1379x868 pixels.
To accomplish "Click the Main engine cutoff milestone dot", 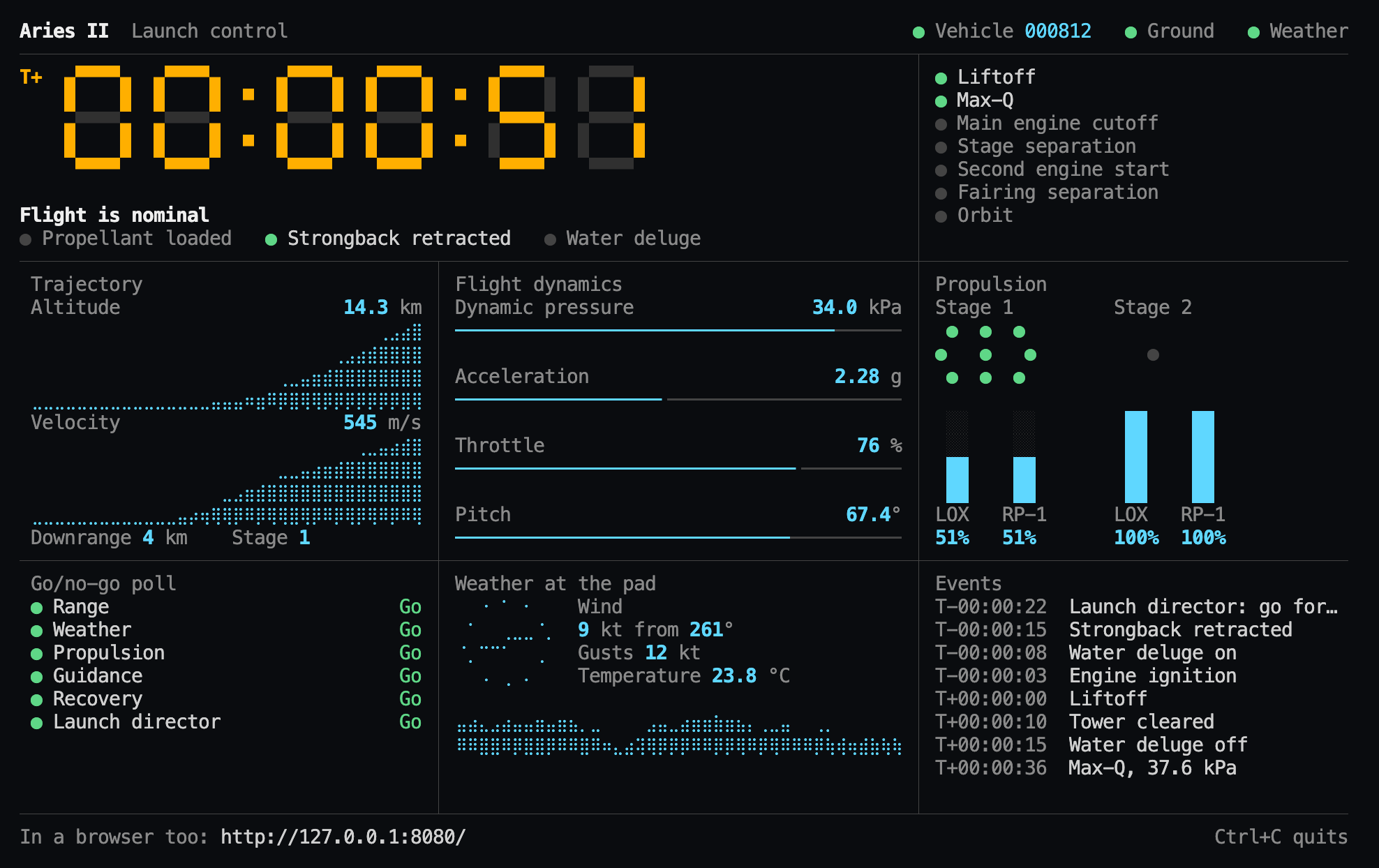I will point(941,124).
